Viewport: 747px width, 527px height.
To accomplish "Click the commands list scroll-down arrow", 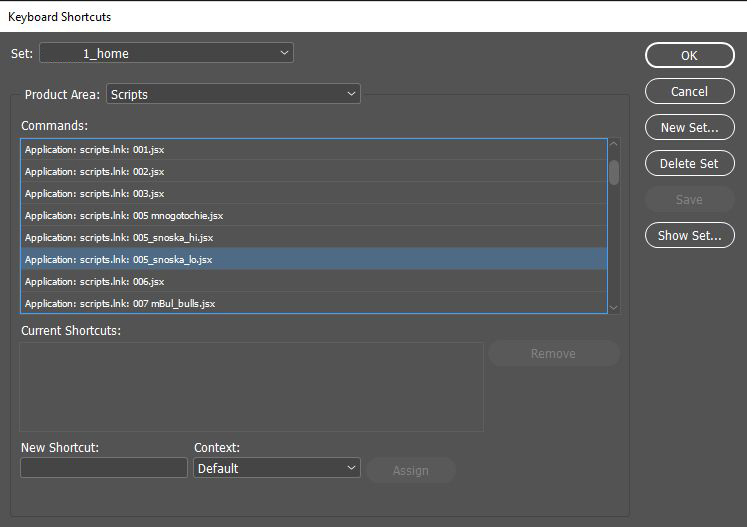I will [614, 308].
